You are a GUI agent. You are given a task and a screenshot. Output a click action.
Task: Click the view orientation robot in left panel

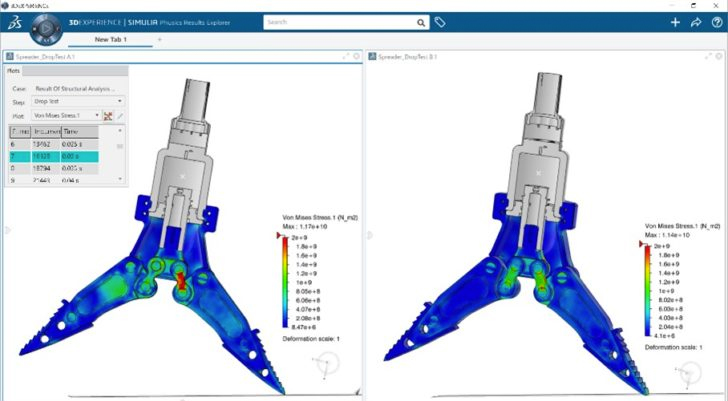[326, 364]
